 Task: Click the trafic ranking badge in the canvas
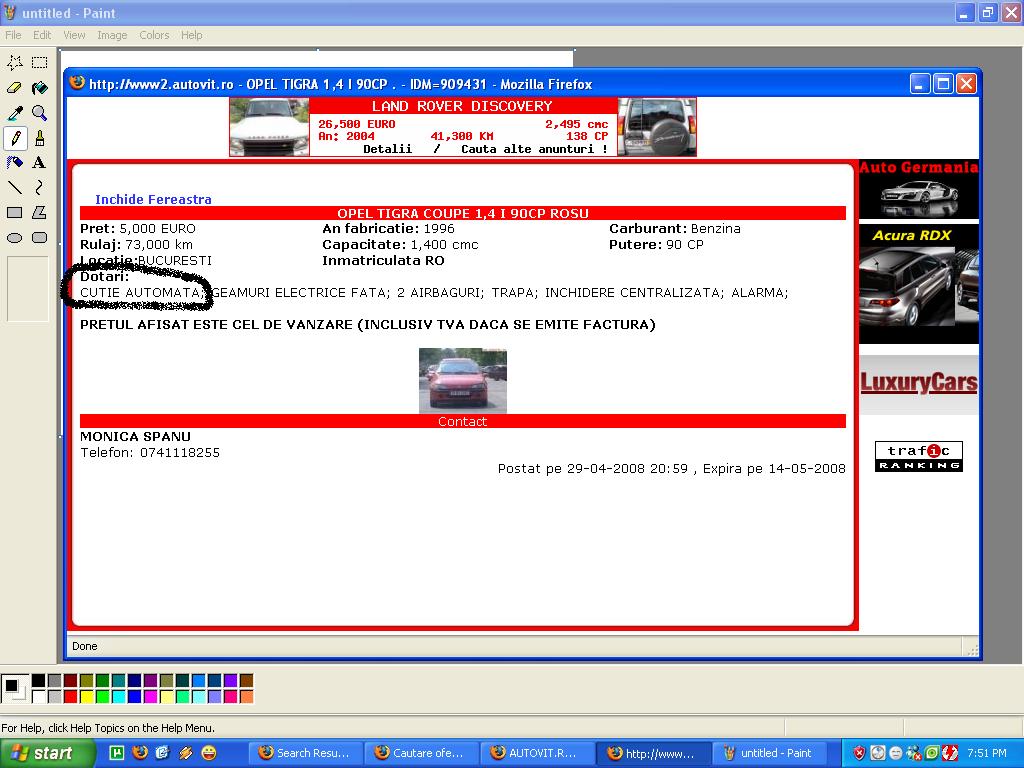click(919, 456)
